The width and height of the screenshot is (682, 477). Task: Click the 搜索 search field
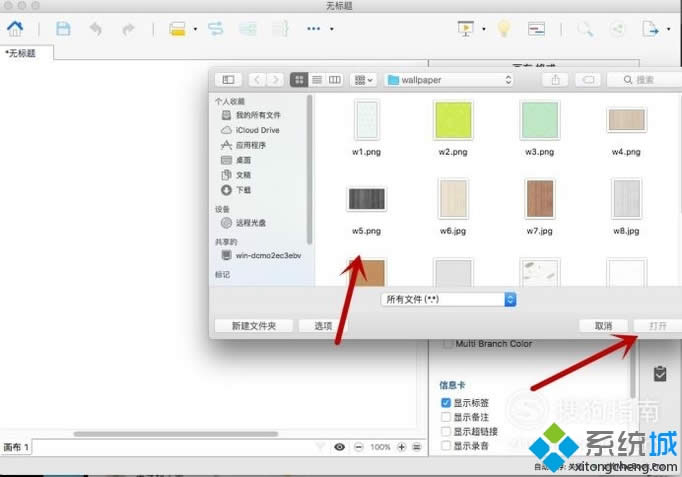pos(644,80)
